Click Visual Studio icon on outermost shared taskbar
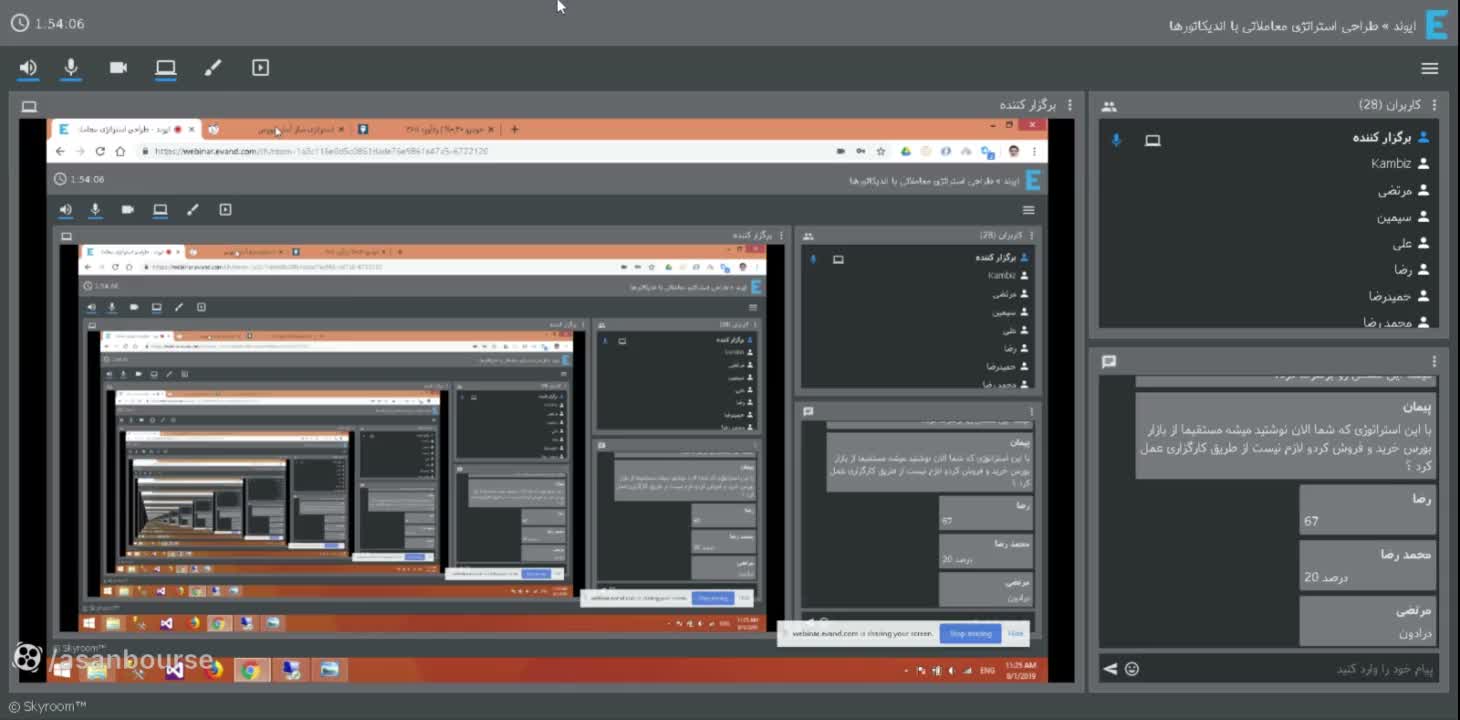Screen dimensions: 1460x720 tap(174, 670)
